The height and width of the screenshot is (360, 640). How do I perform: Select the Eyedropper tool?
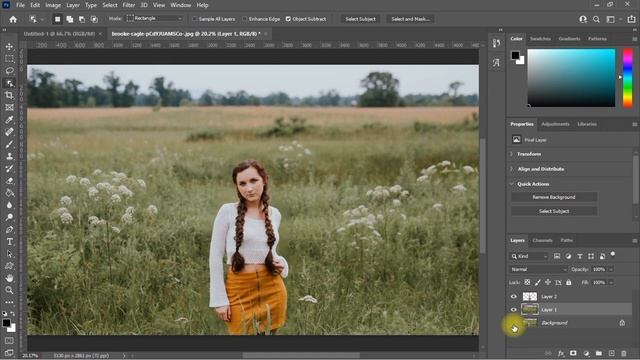pos(9,120)
